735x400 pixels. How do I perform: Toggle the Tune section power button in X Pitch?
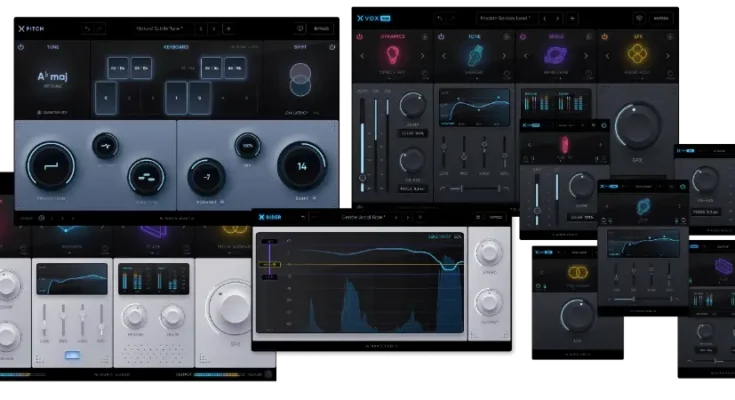tap(21, 47)
